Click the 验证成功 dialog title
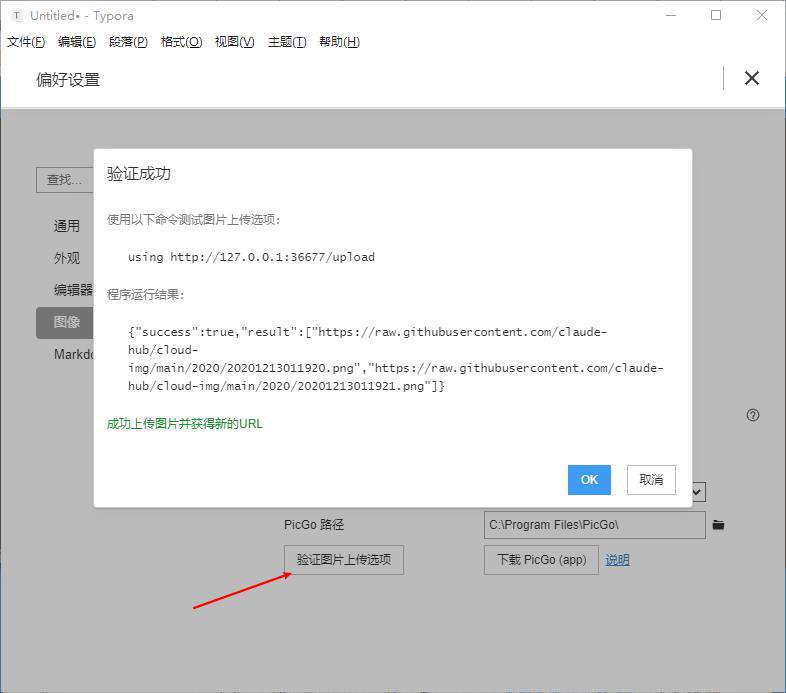This screenshot has height=693, width=786. pos(138,174)
